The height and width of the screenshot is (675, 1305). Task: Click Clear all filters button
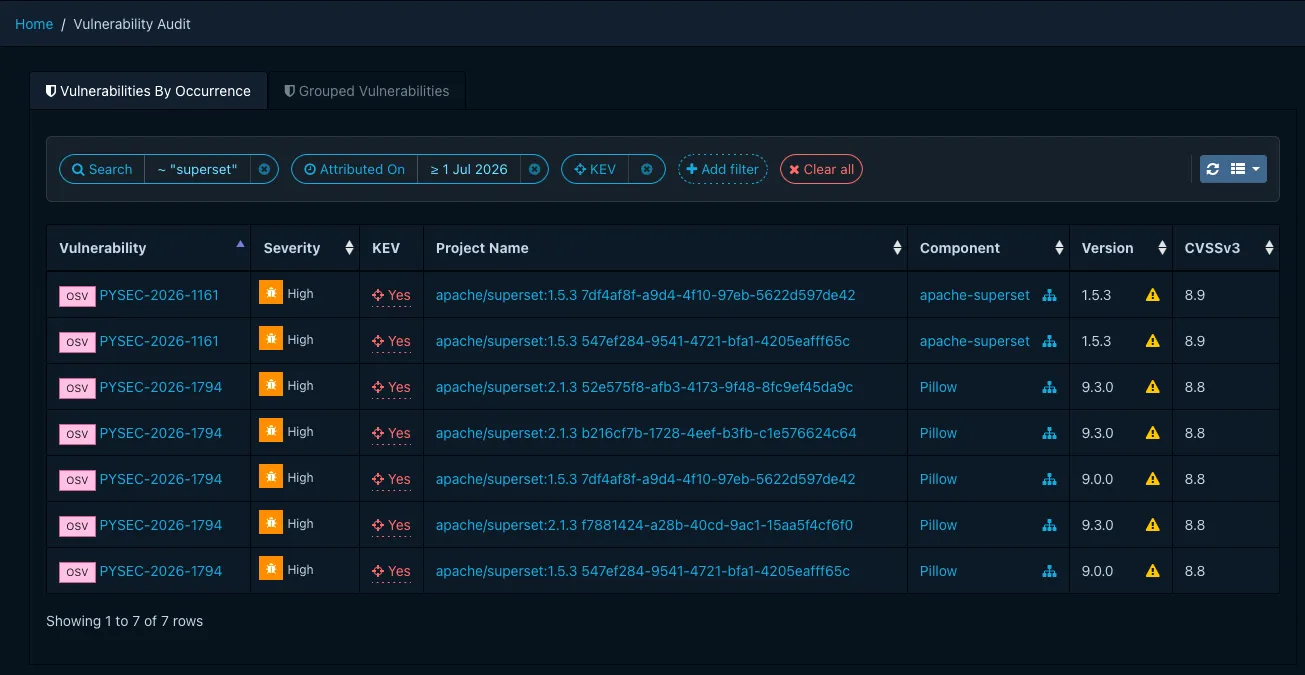point(821,169)
